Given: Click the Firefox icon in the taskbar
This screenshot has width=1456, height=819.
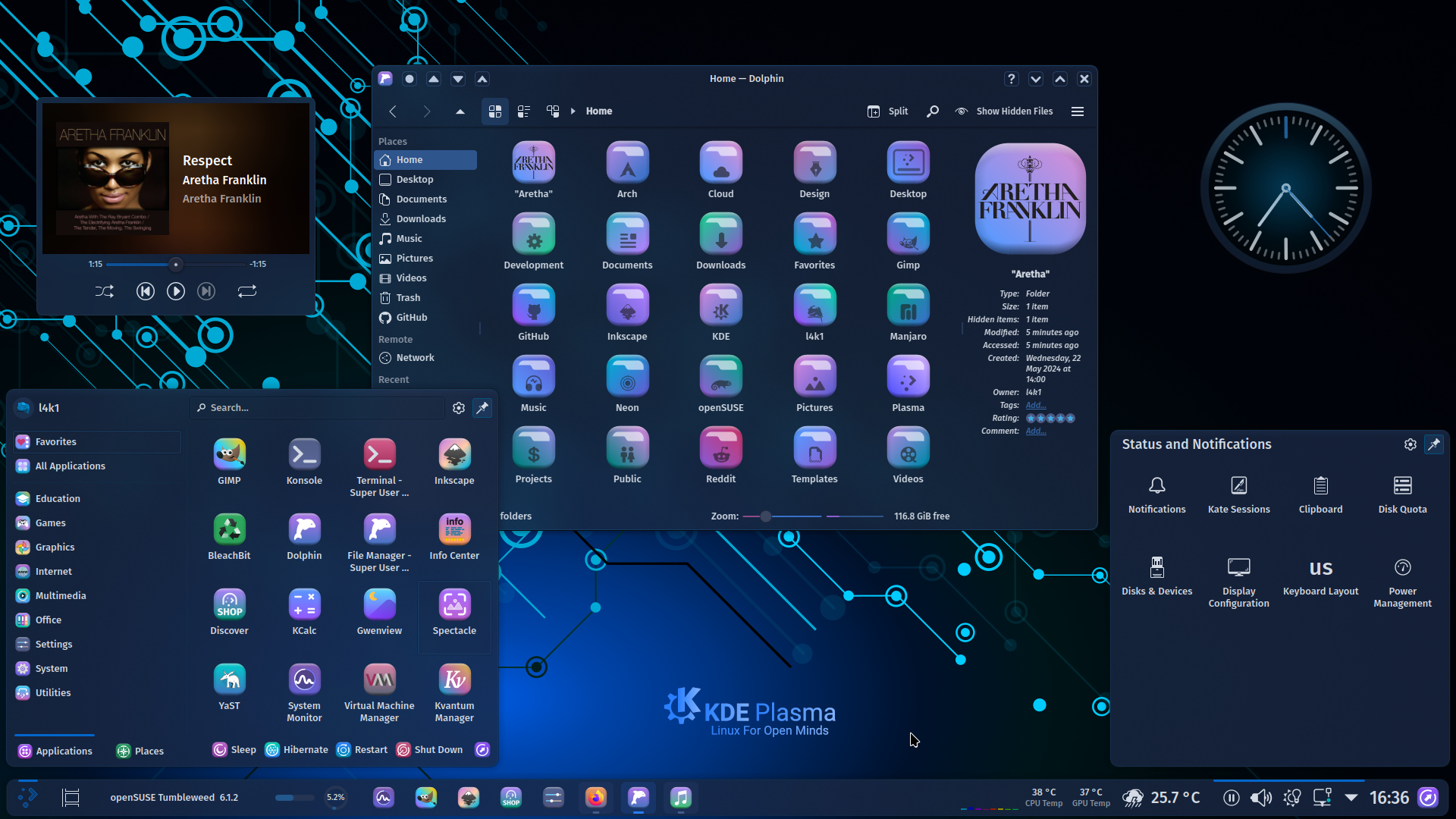Looking at the screenshot, I should coord(596,798).
